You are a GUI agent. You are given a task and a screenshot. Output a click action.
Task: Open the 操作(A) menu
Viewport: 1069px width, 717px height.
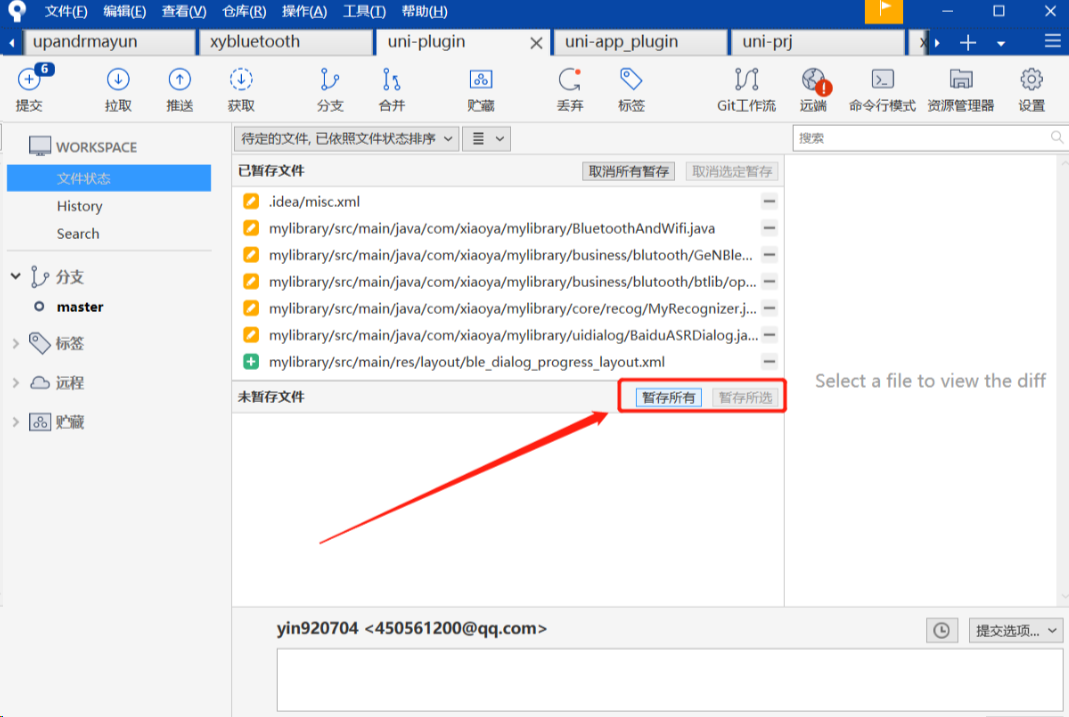click(x=304, y=12)
